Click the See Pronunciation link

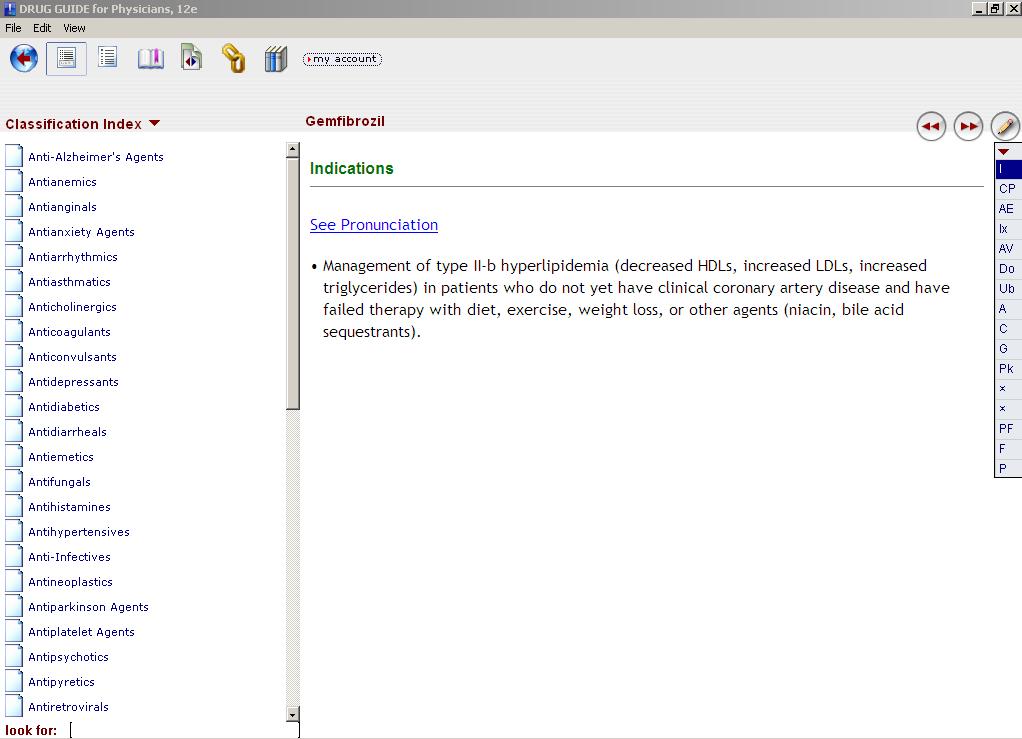374,225
